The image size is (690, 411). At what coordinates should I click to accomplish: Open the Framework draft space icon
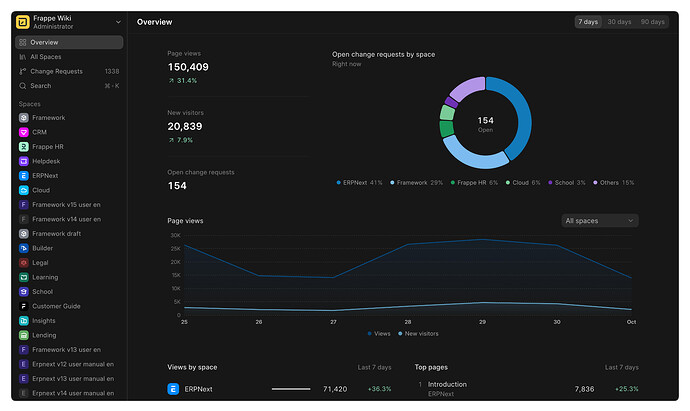pyautogui.click(x=24, y=234)
